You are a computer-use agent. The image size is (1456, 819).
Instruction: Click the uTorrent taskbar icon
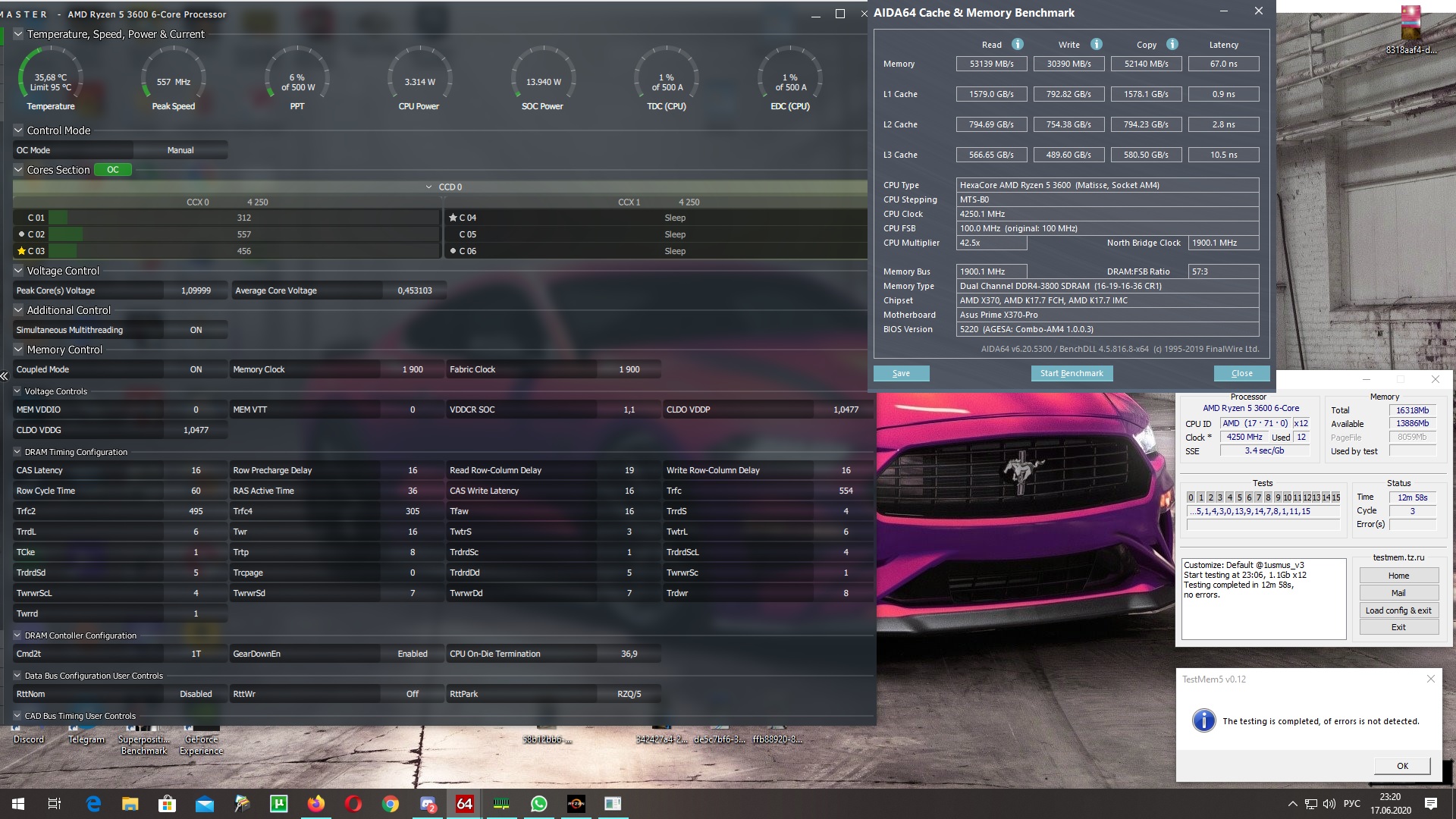(x=279, y=804)
